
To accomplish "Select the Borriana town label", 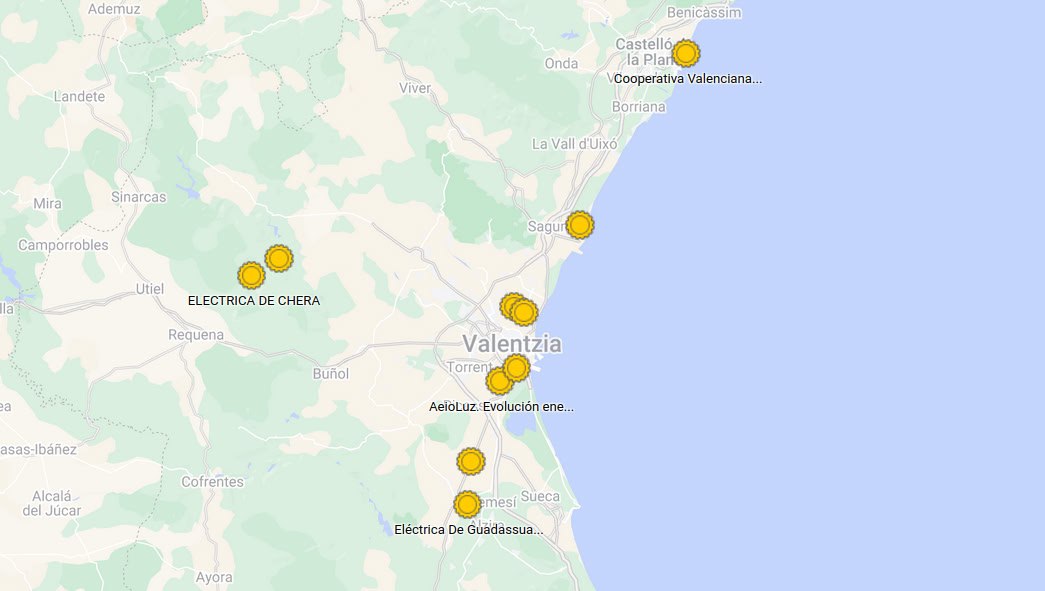I will 638,107.
